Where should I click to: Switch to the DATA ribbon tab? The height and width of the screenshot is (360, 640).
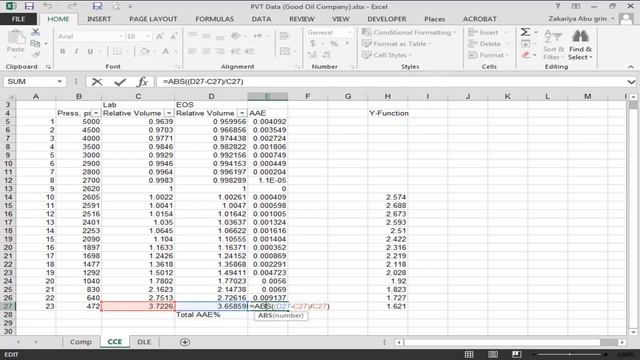pos(261,19)
